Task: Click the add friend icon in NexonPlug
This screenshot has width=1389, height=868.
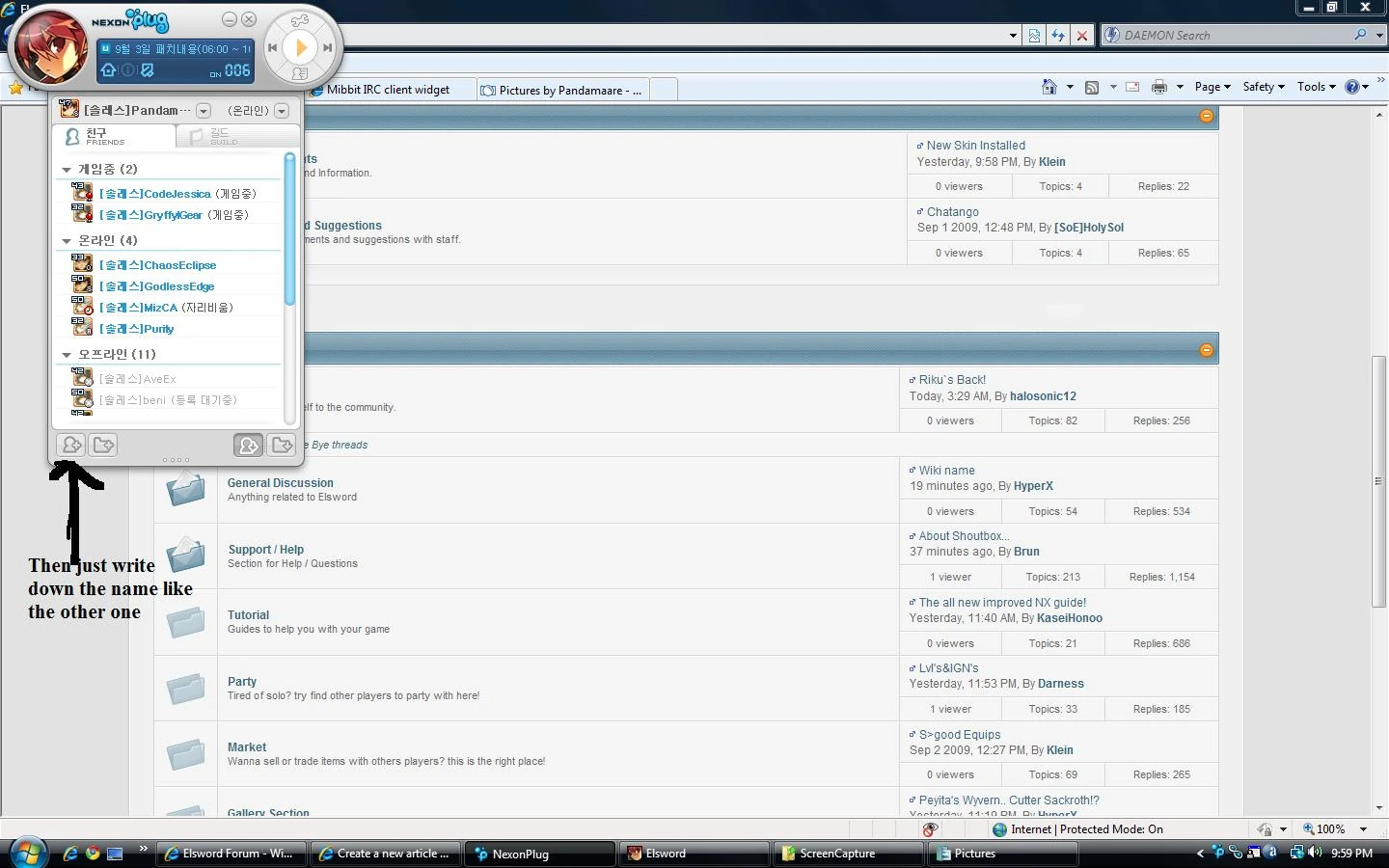Action: click(x=71, y=445)
